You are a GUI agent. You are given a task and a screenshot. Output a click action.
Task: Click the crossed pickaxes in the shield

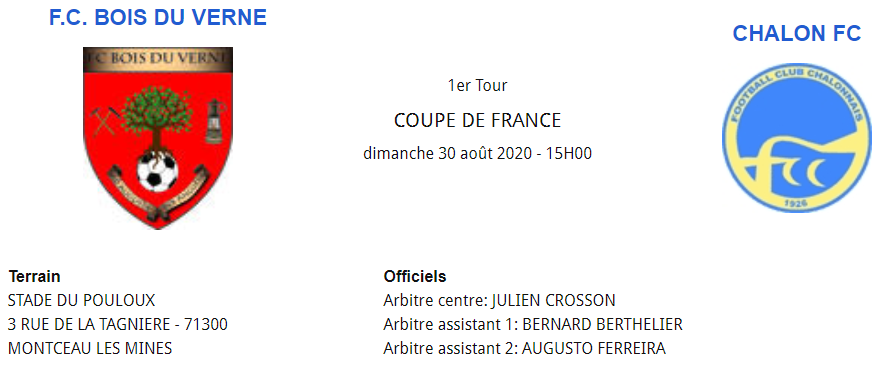tap(104, 120)
